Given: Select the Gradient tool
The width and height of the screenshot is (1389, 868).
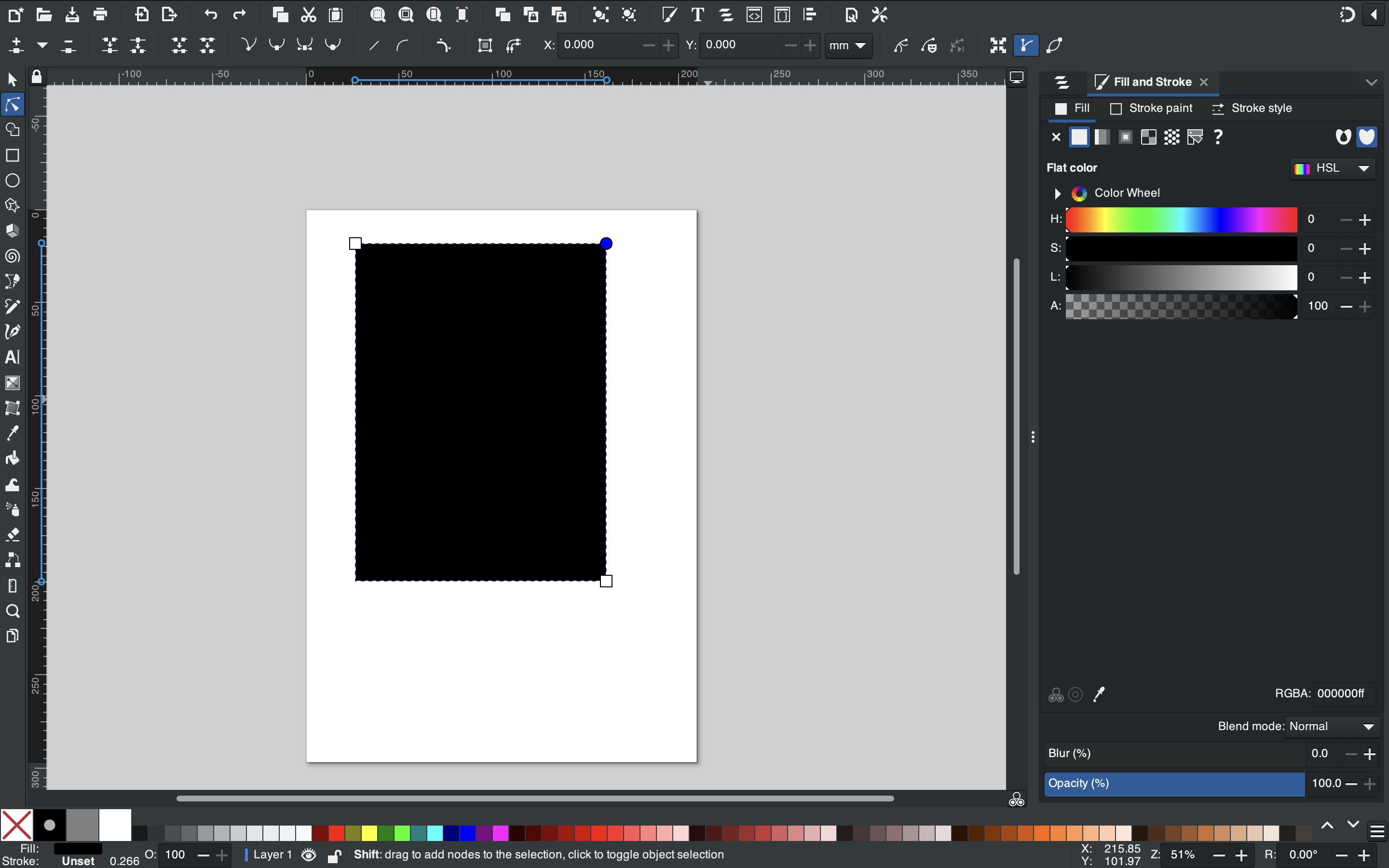Looking at the screenshot, I should click(x=13, y=383).
